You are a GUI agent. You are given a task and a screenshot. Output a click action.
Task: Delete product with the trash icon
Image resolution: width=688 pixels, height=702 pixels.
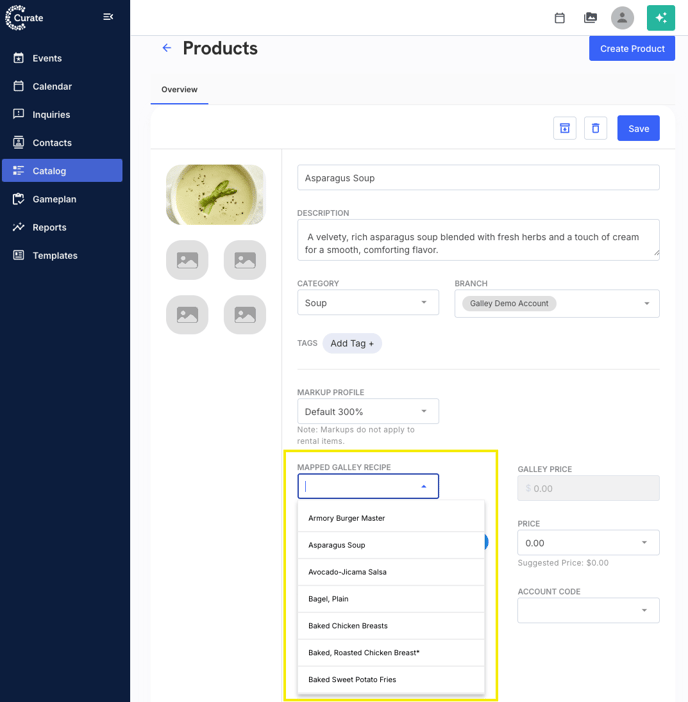(595, 128)
